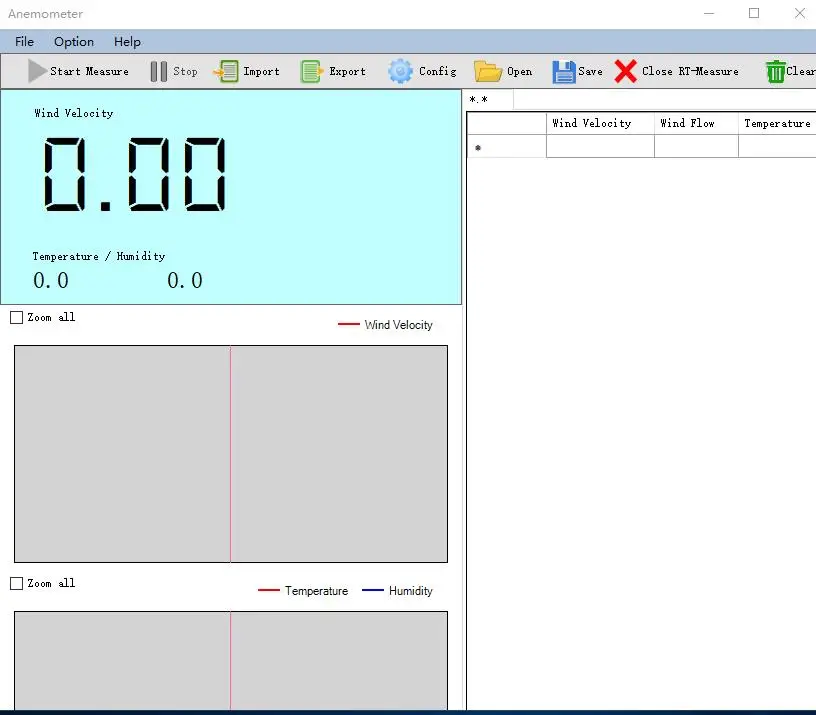The height and width of the screenshot is (715, 816).
Task: Click the Start Measure play icon
Action: [37, 71]
